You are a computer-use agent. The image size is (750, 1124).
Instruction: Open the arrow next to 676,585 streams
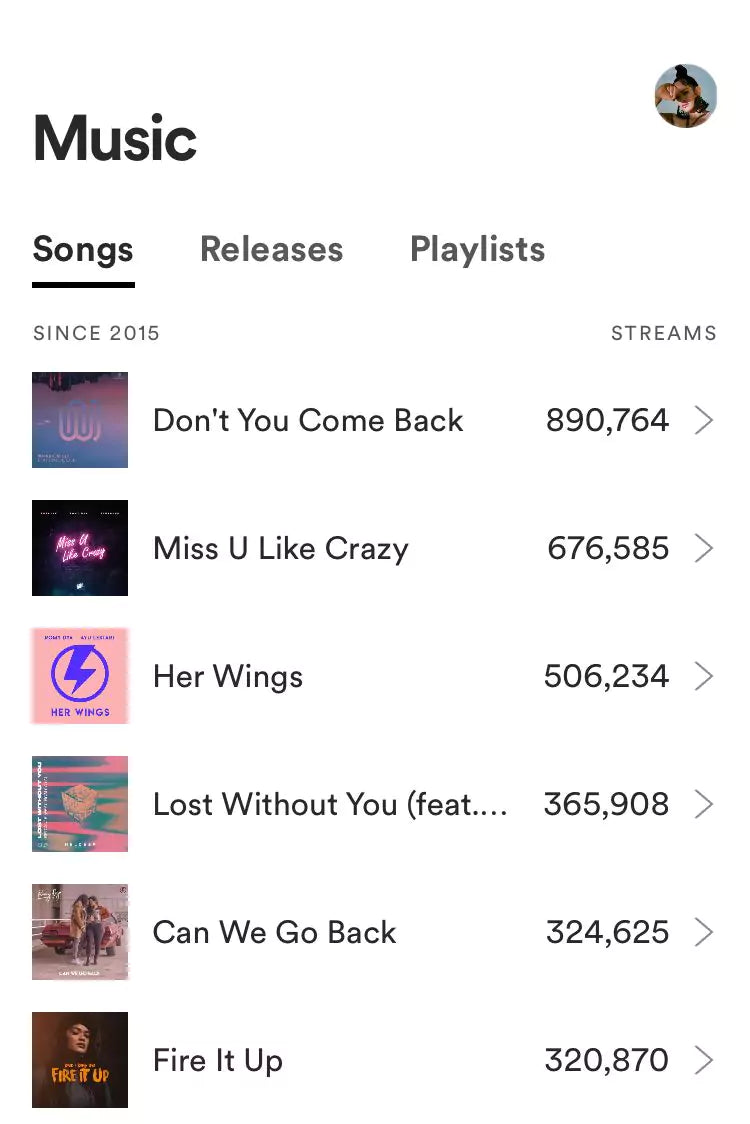coord(704,549)
